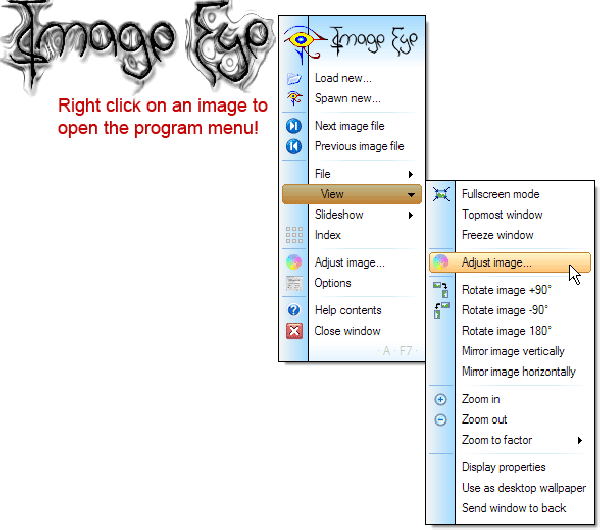The image size is (600, 530).
Task: Click the Help contents question mark icon
Action: [x=294, y=310]
